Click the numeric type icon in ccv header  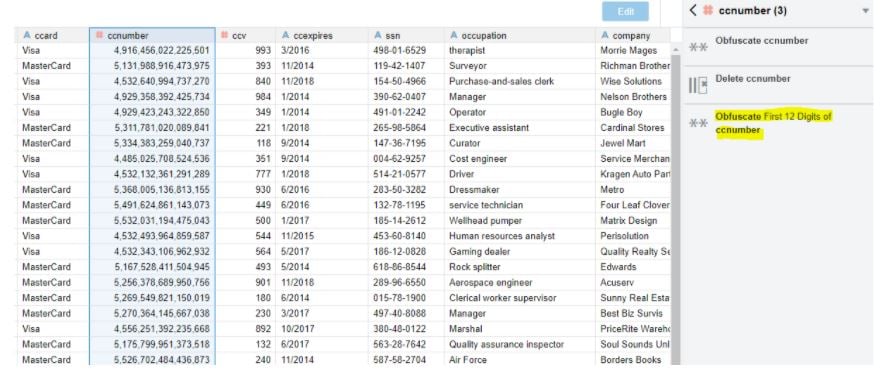point(224,35)
